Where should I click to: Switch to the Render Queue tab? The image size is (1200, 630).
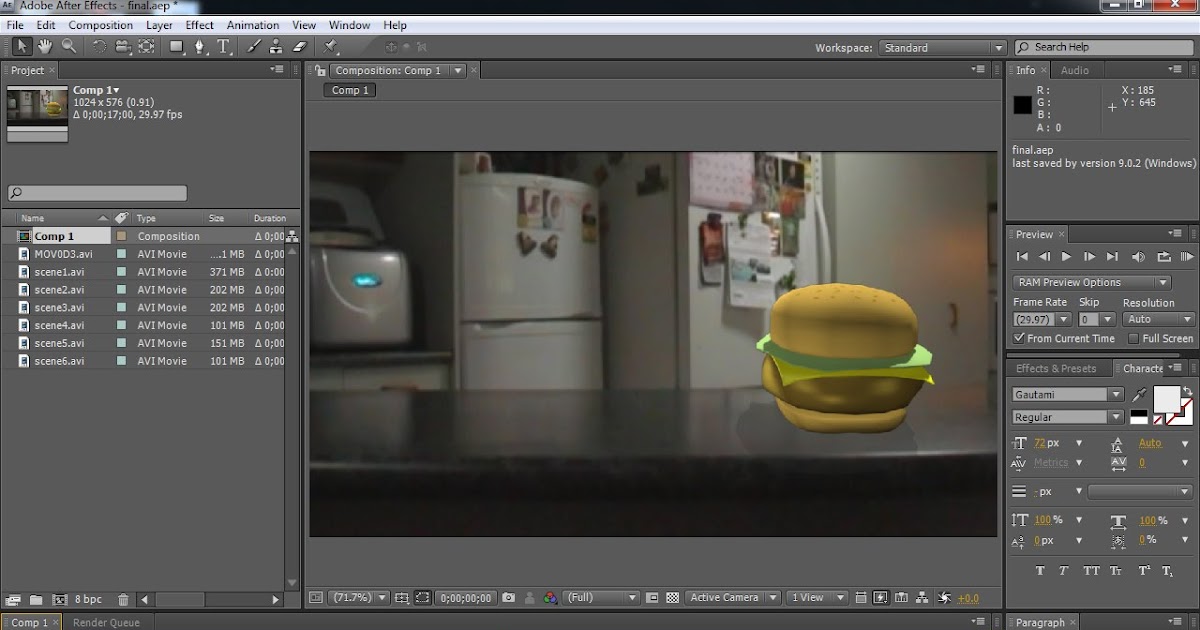[x=106, y=623]
